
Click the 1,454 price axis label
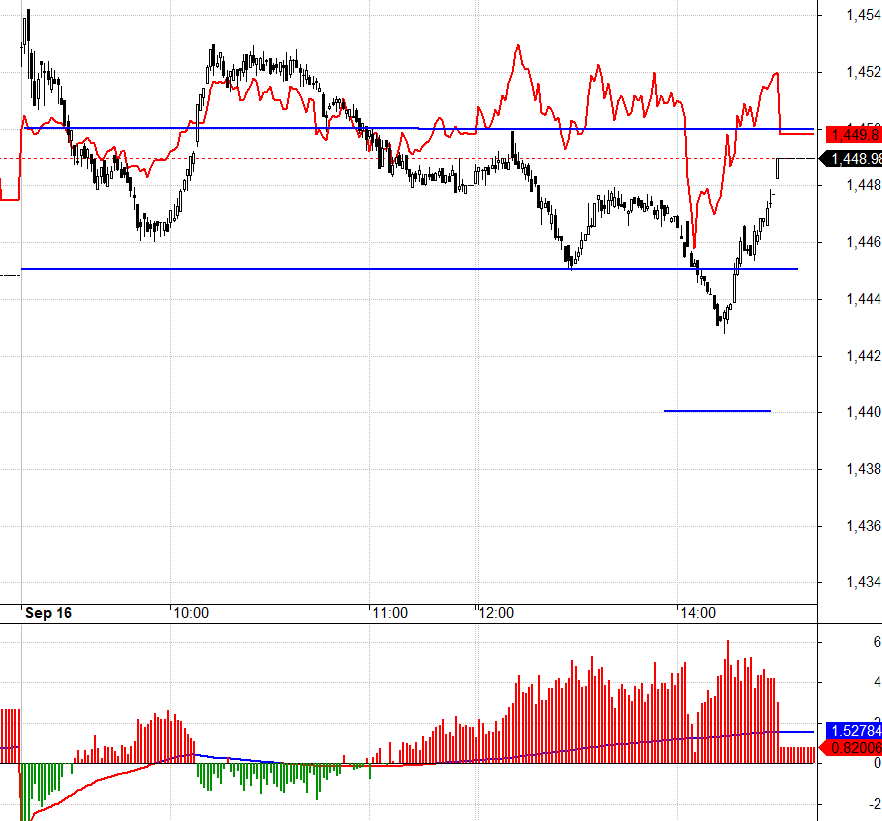click(862, 15)
